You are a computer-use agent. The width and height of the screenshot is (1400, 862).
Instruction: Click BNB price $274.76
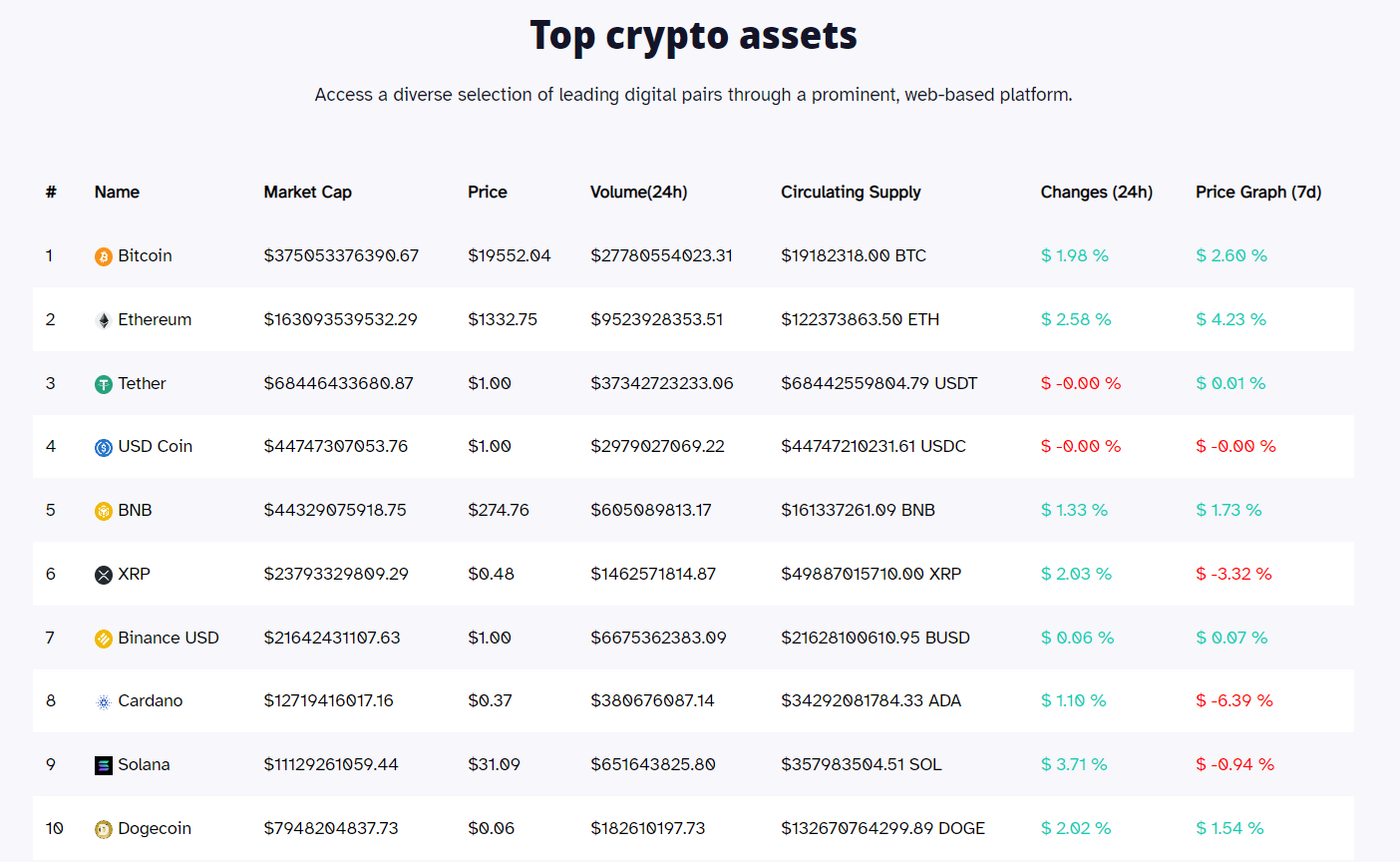pyautogui.click(x=499, y=510)
